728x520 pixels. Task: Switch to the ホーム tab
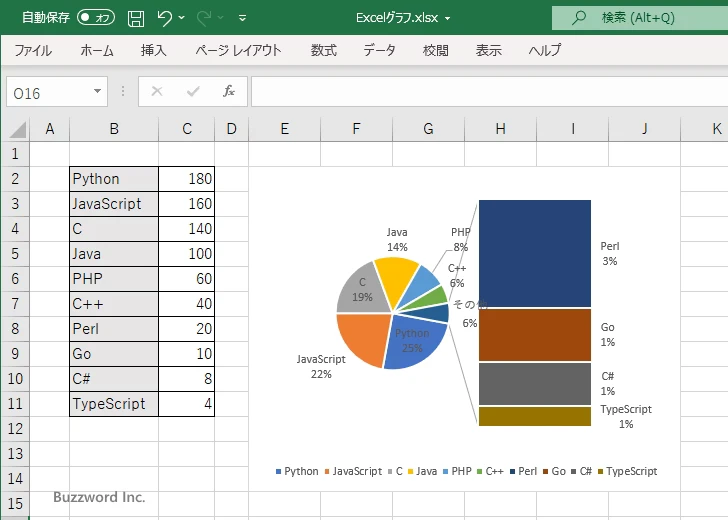[97, 50]
